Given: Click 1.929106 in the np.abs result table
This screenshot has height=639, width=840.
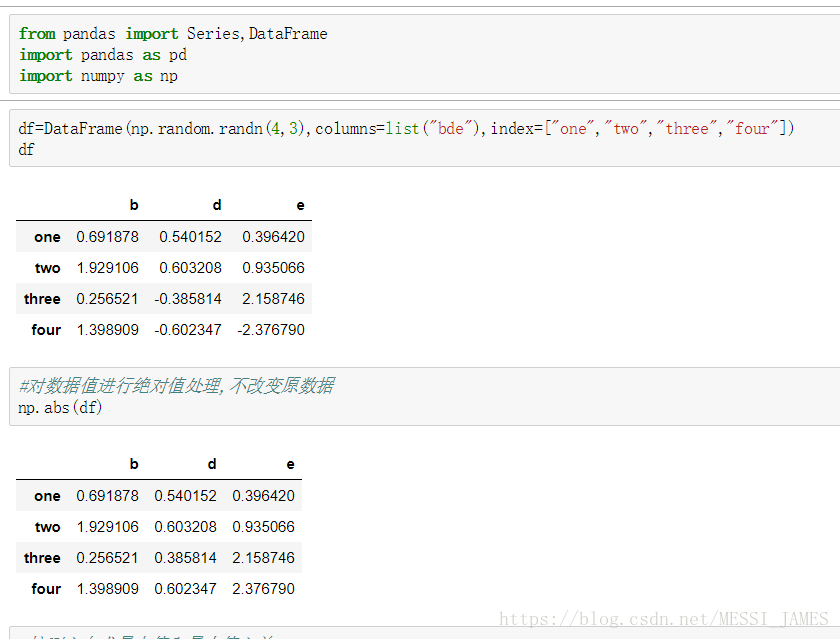Looking at the screenshot, I should (x=107, y=527).
